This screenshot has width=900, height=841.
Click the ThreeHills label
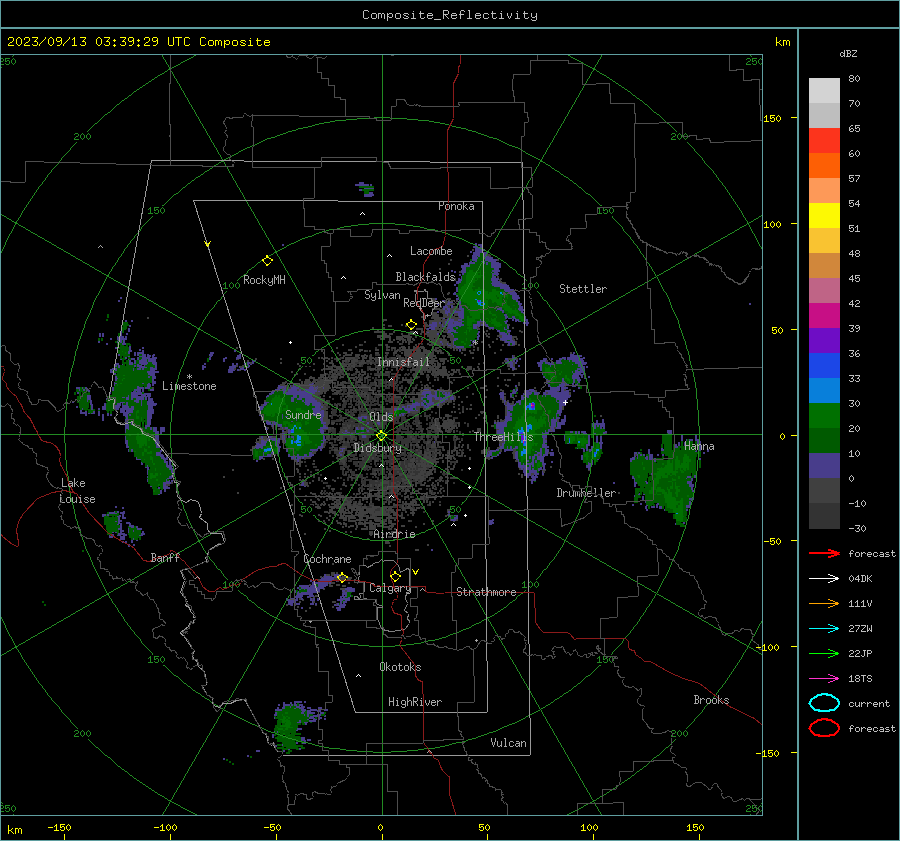(503, 437)
